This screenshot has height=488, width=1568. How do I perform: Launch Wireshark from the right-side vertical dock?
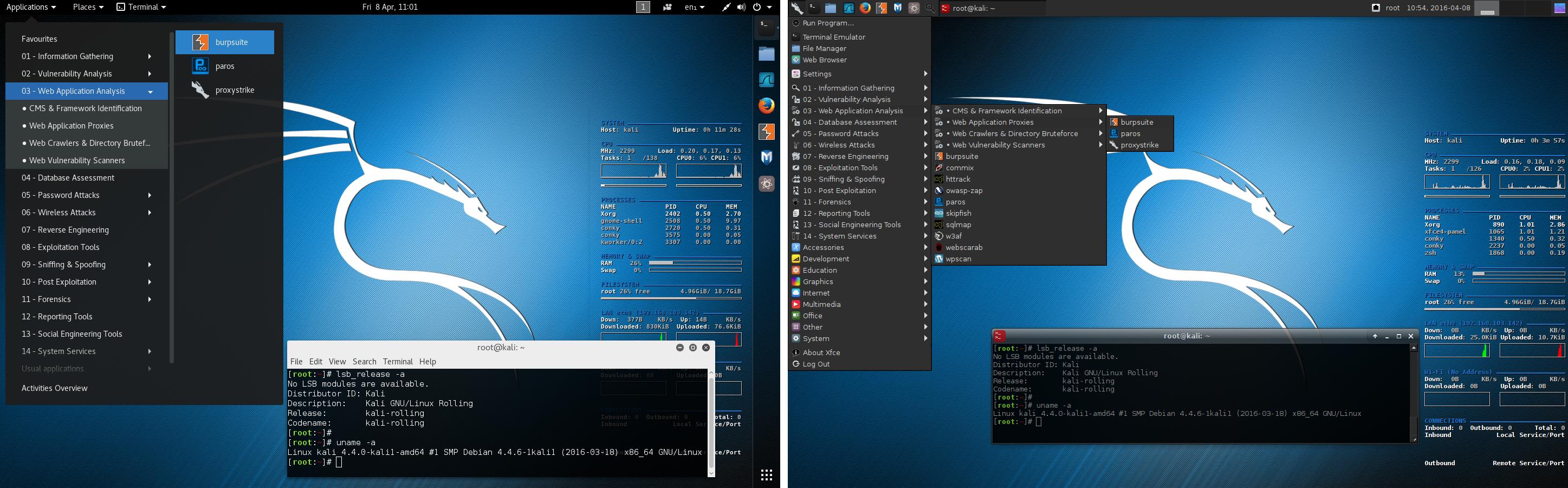(766, 80)
